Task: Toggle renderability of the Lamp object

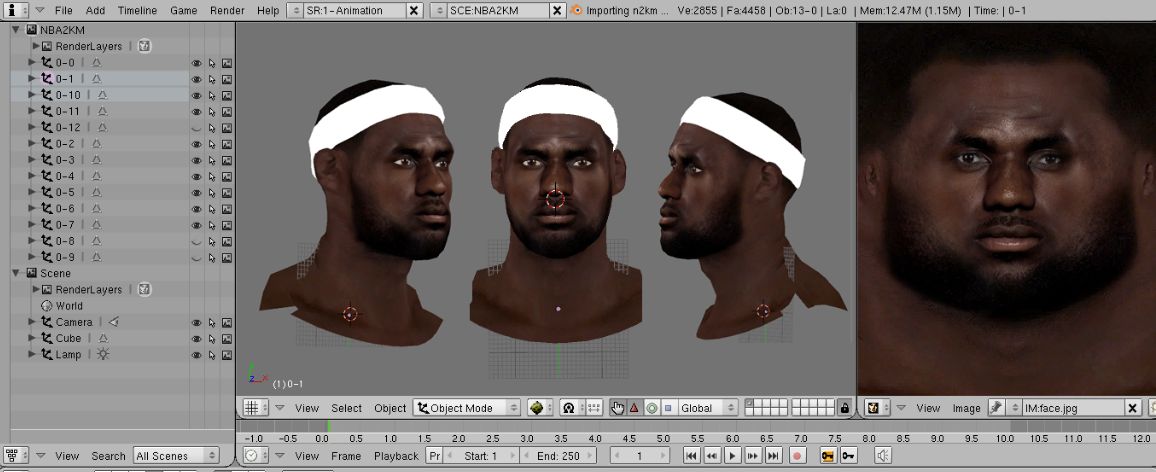Action: point(227,355)
